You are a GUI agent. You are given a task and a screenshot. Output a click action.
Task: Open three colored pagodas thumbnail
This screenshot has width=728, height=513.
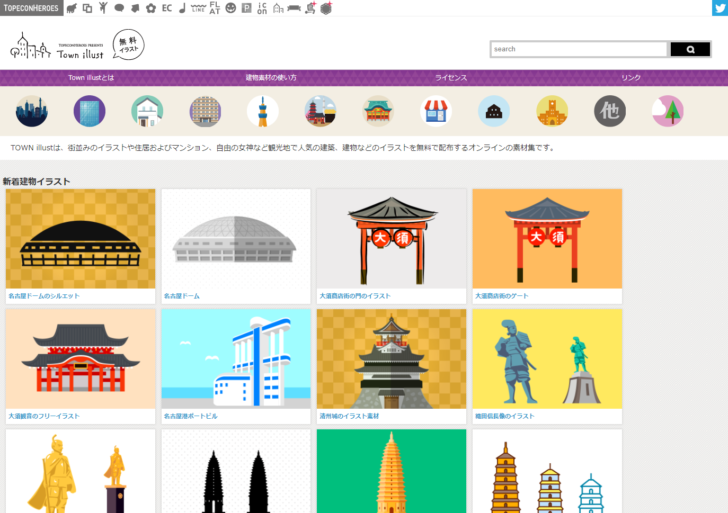(x=547, y=471)
